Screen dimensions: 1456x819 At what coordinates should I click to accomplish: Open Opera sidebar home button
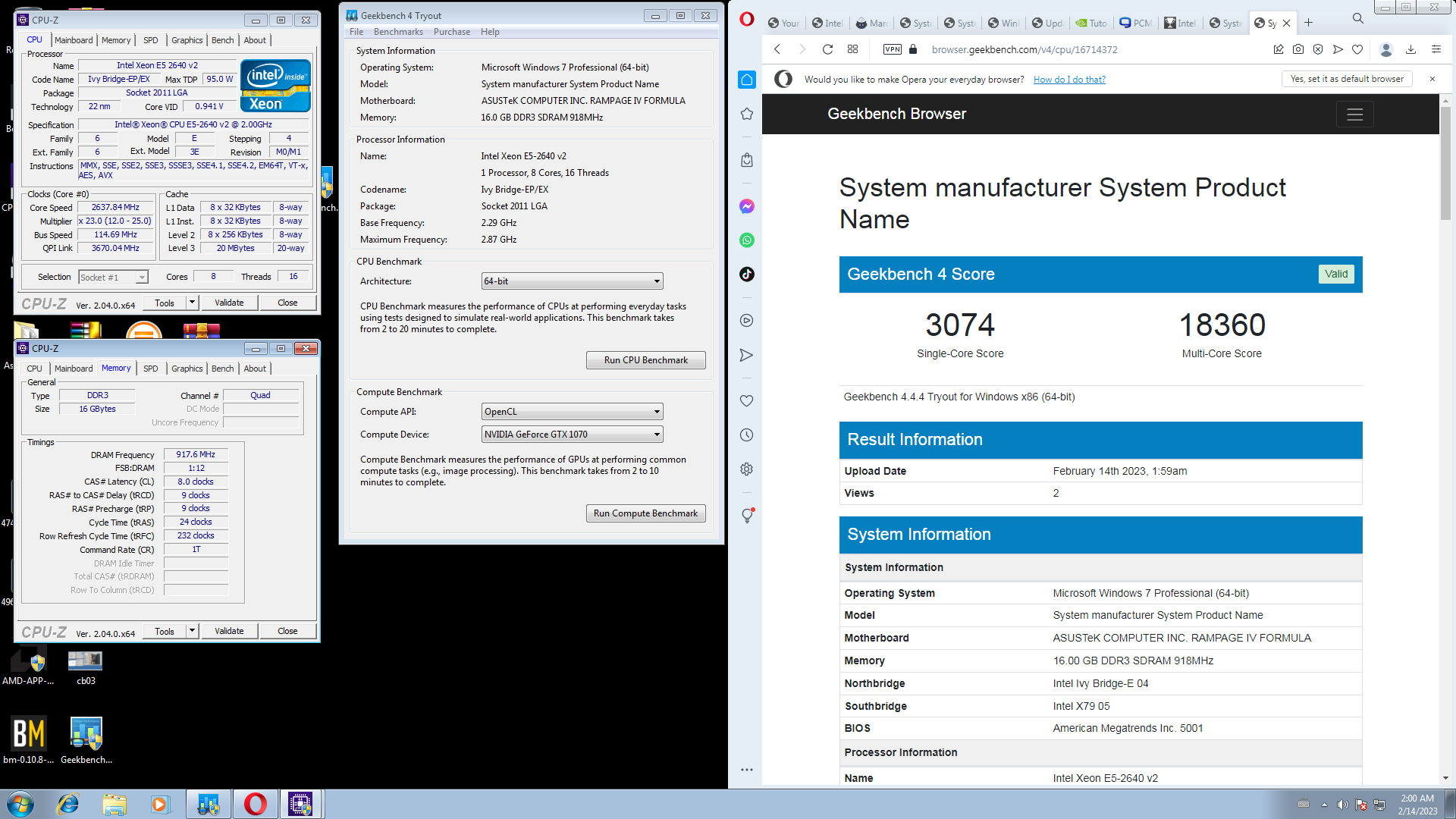747,80
